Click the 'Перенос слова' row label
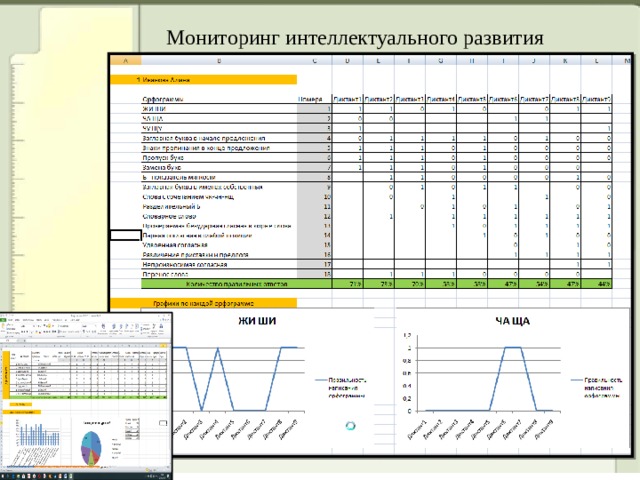640x480 pixels. point(165,274)
